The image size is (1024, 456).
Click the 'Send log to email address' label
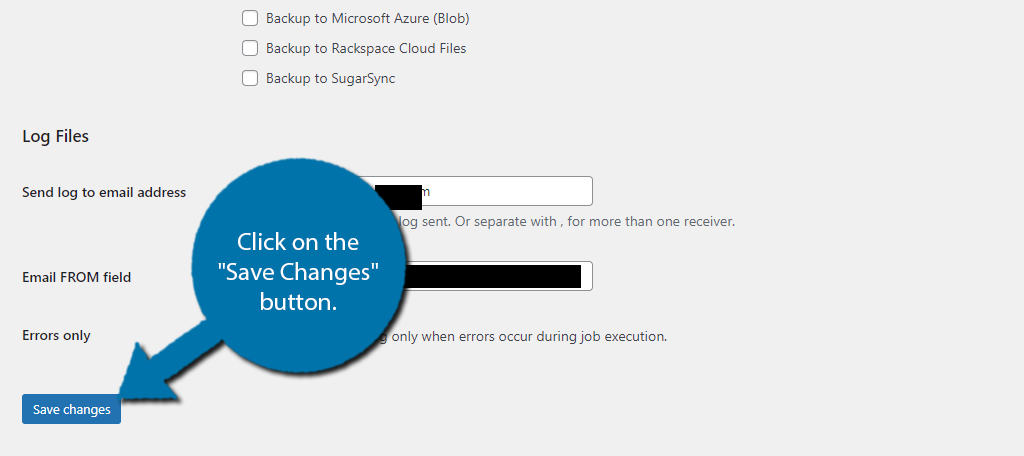(104, 192)
